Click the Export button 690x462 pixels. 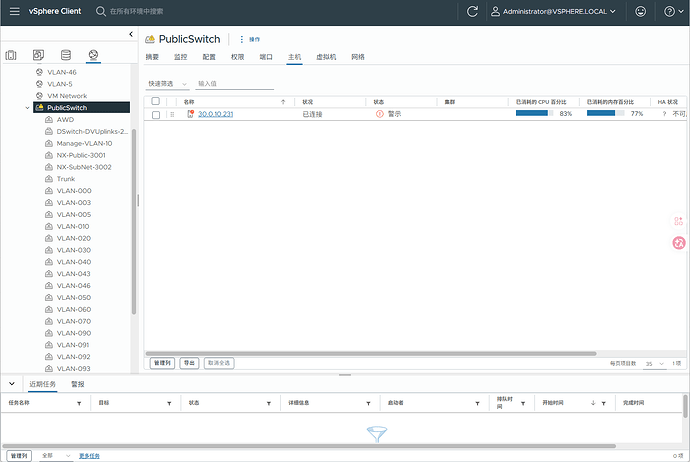click(x=189, y=363)
